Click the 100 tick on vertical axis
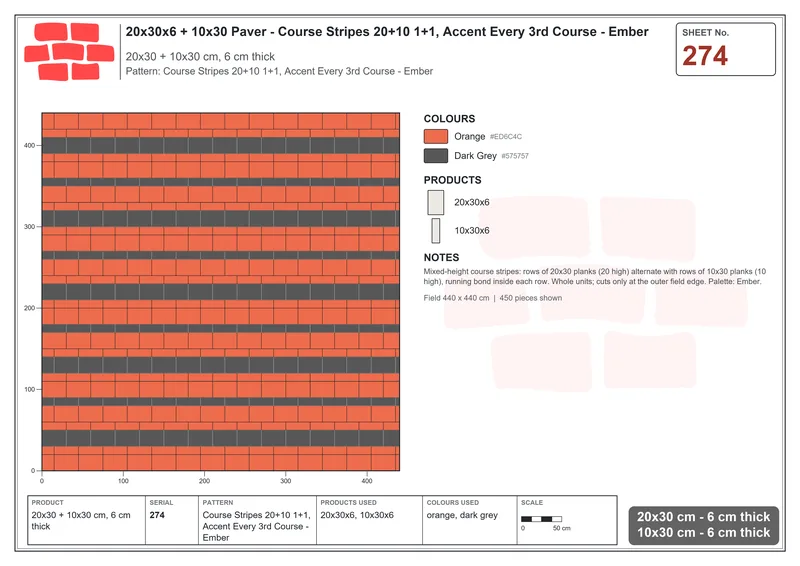The height and width of the screenshot is (566, 800). (x=29, y=389)
